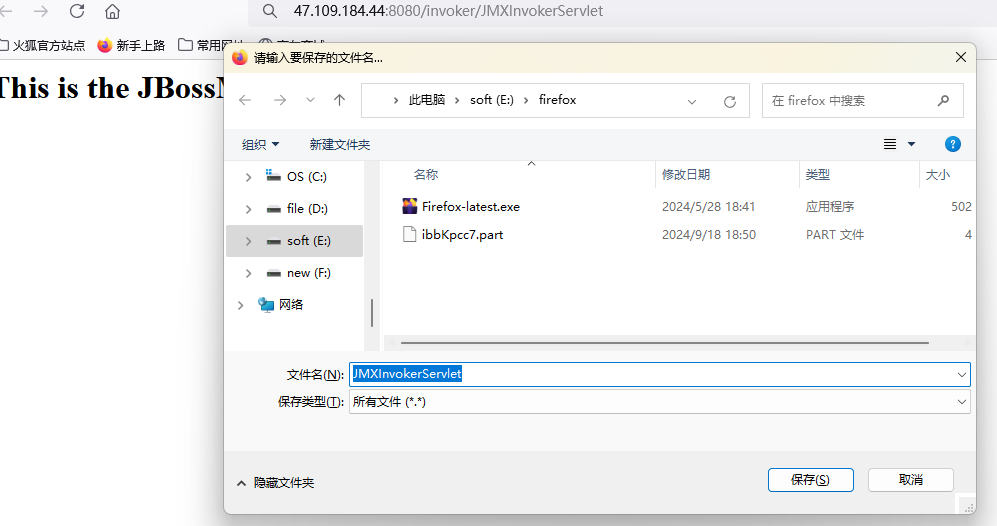Click soft (E:) in the path bar
This screenshot has width=997, height=526.
click(492, 100)
